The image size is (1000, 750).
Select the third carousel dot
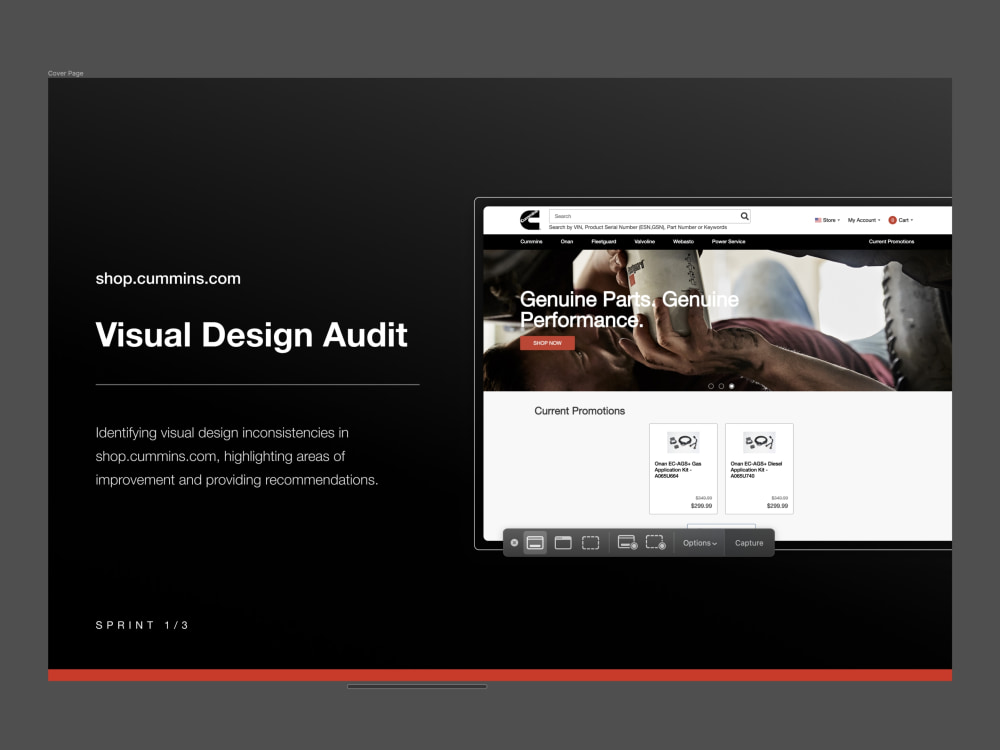click(x=732, y=386)
